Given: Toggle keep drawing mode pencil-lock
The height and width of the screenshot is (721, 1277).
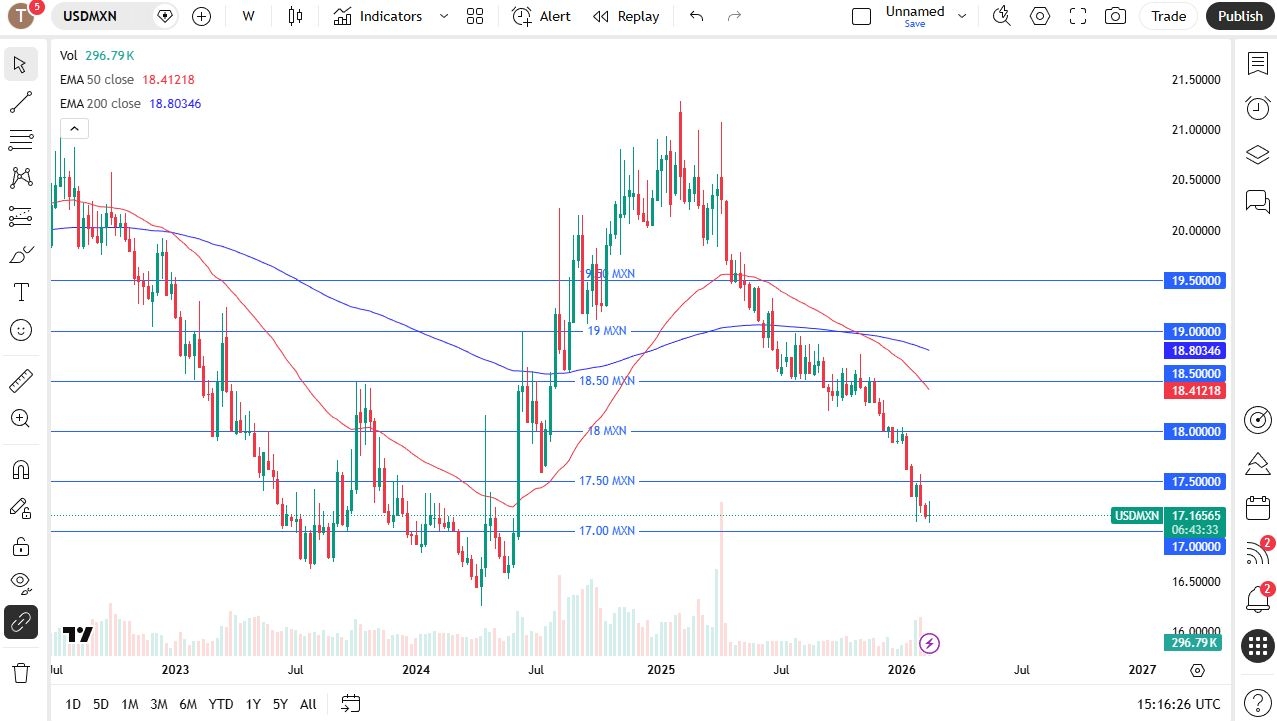Looking at the screenshot, I should (20, 508).
